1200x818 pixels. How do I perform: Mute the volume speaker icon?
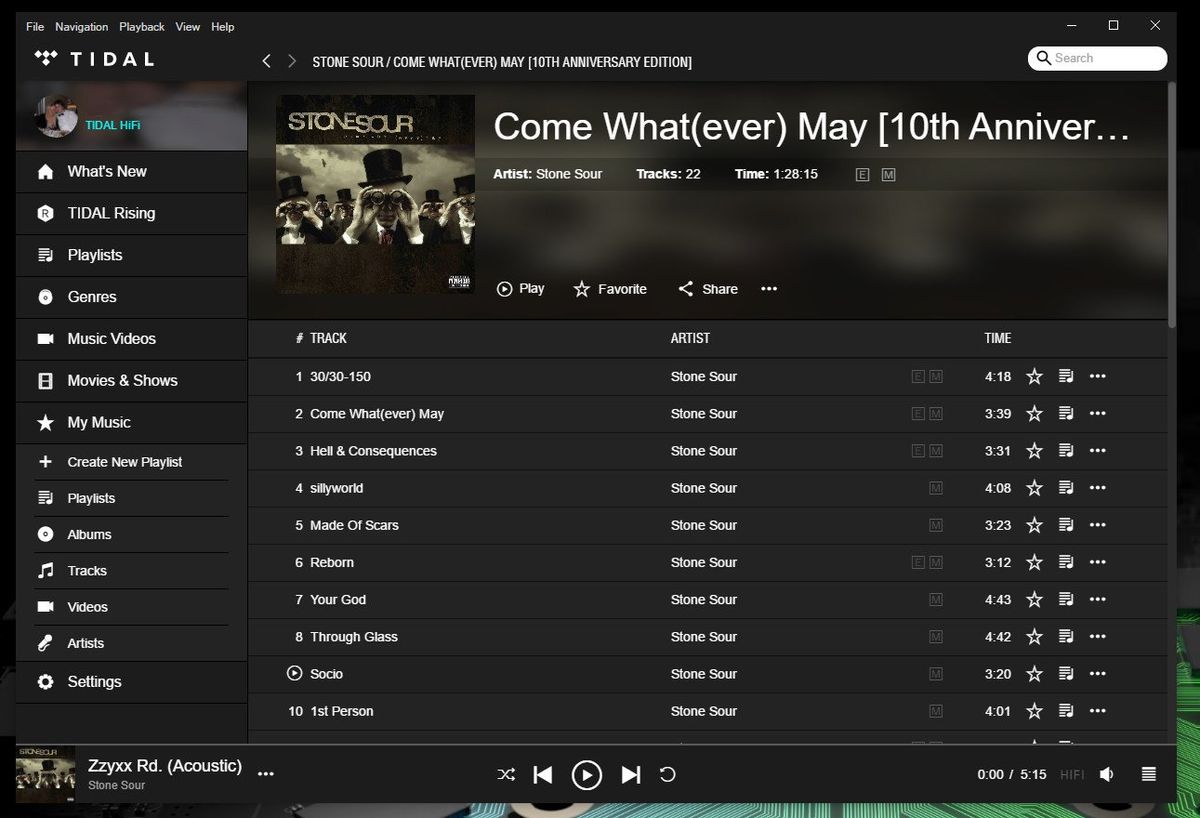[1108, 773]
